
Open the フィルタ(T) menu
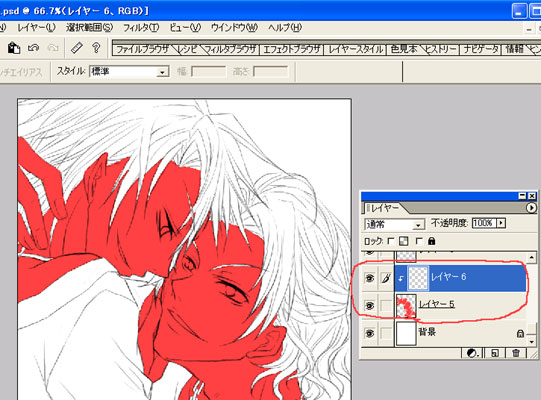(x=141, y=28)
